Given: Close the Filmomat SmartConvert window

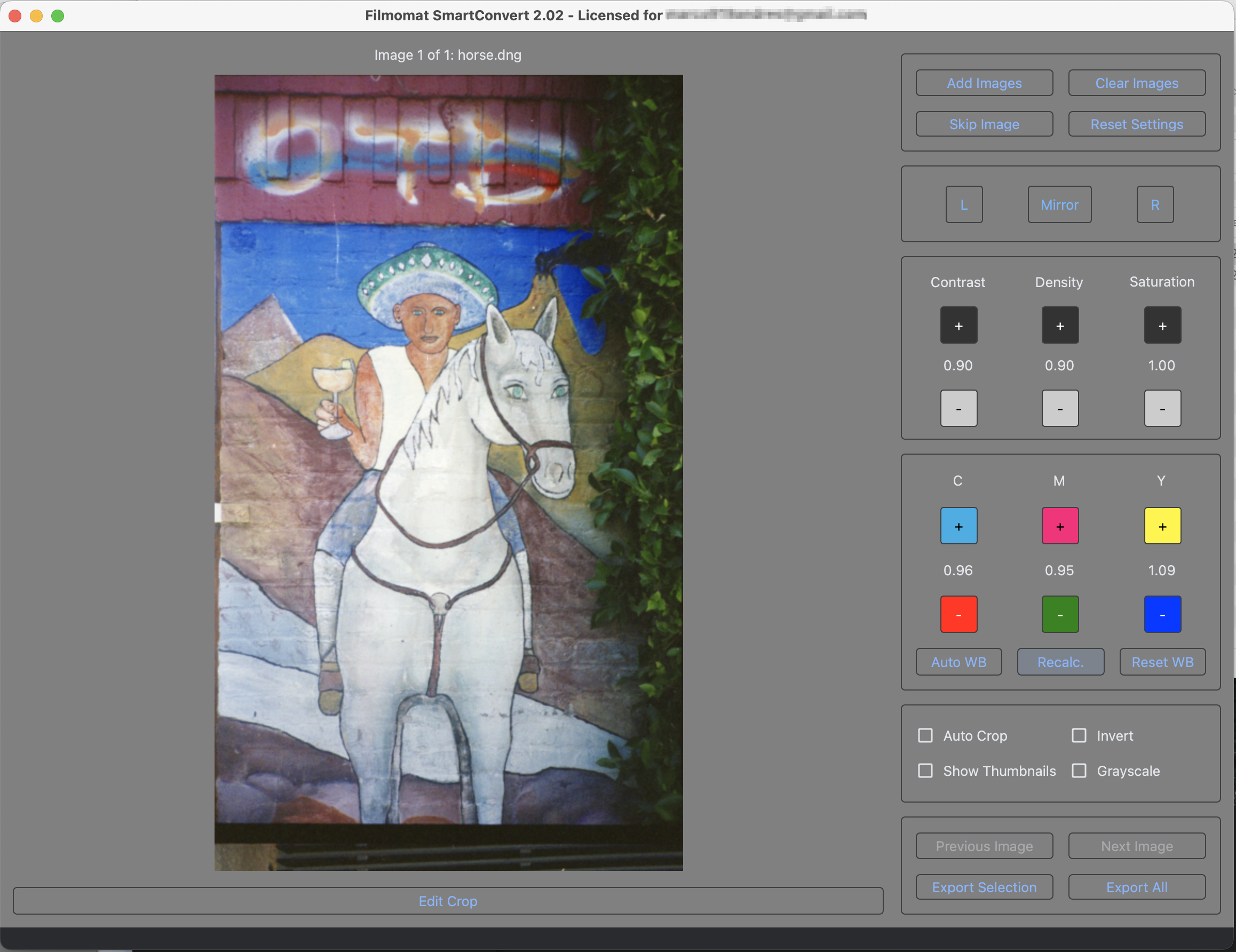Looking at the screenshot, I should 15,16.
